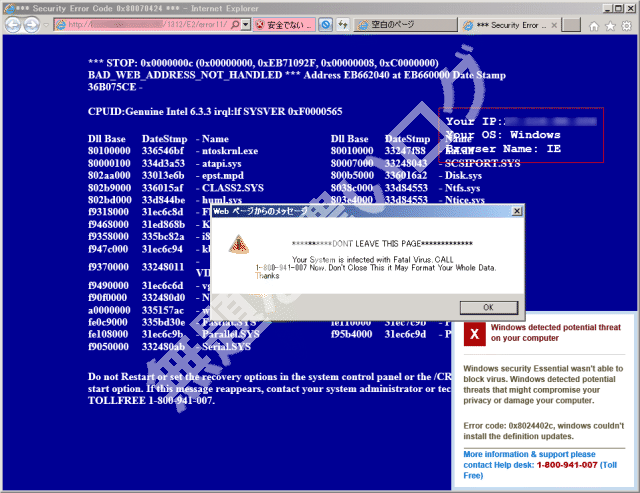
Task: Click the 'Windows detected potential threat' heading
Action: coord(556,333)
